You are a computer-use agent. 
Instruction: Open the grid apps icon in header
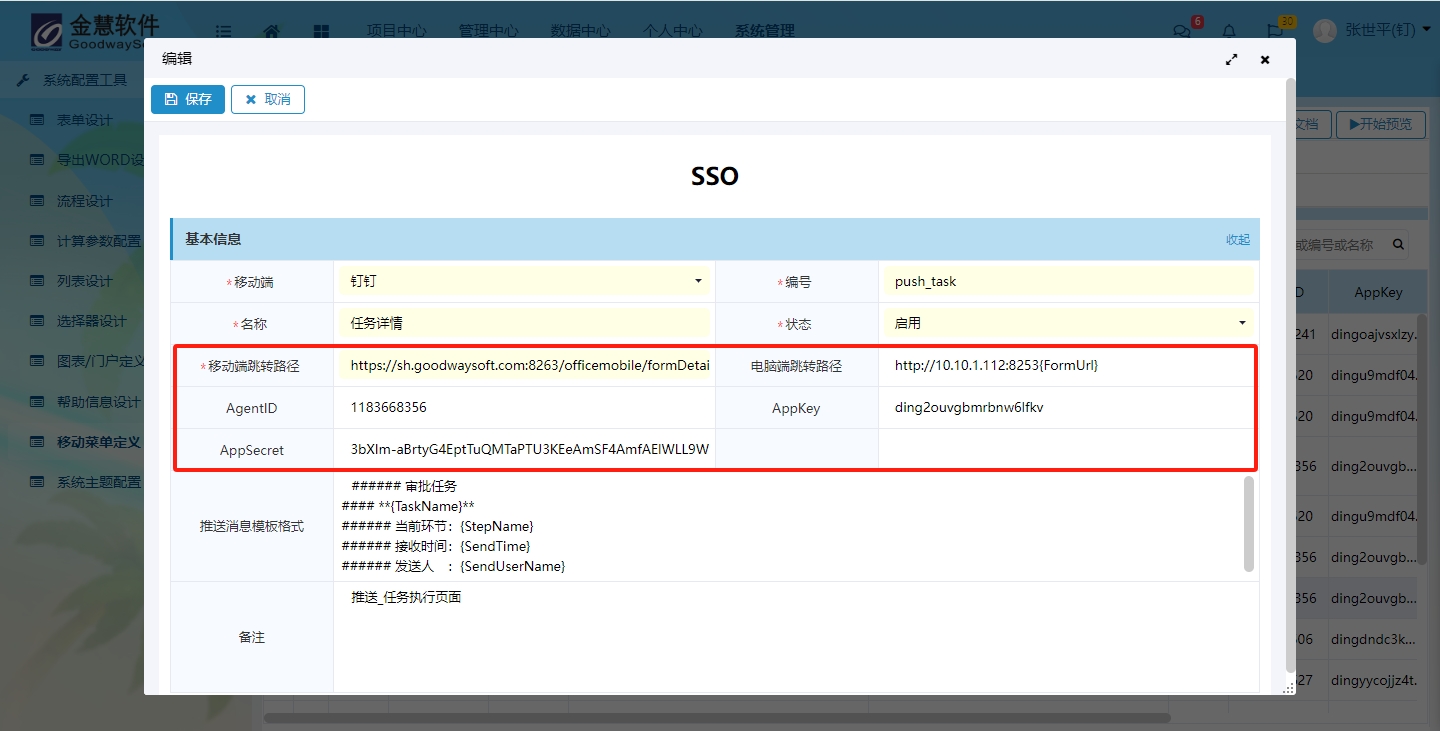coord(321,31)
